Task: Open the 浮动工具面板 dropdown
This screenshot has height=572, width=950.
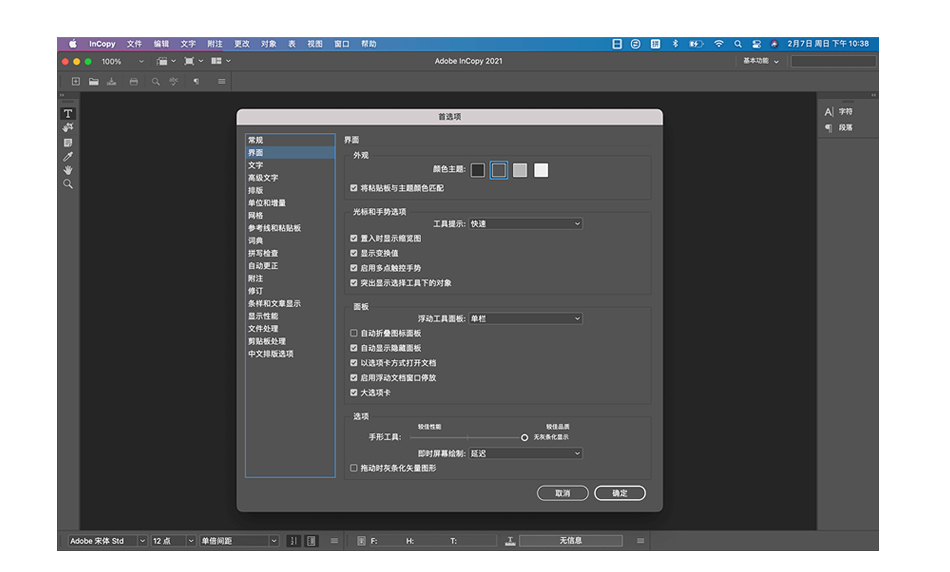Action: tap(525, 318)
